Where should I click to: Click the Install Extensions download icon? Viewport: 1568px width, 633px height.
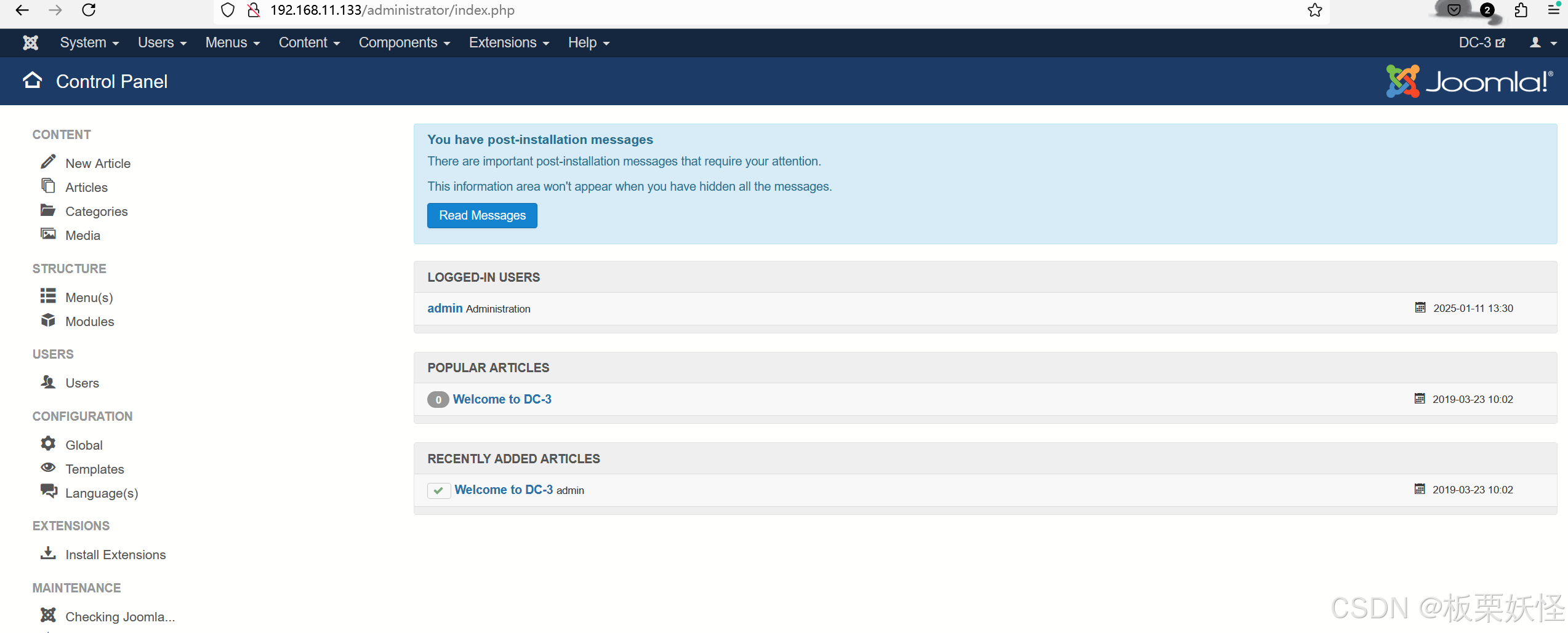(x=48, y=553)
